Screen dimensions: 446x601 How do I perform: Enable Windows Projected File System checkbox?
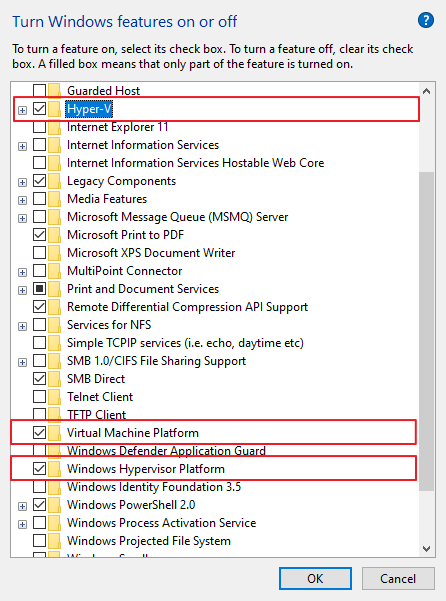click(x=39, y=540)
